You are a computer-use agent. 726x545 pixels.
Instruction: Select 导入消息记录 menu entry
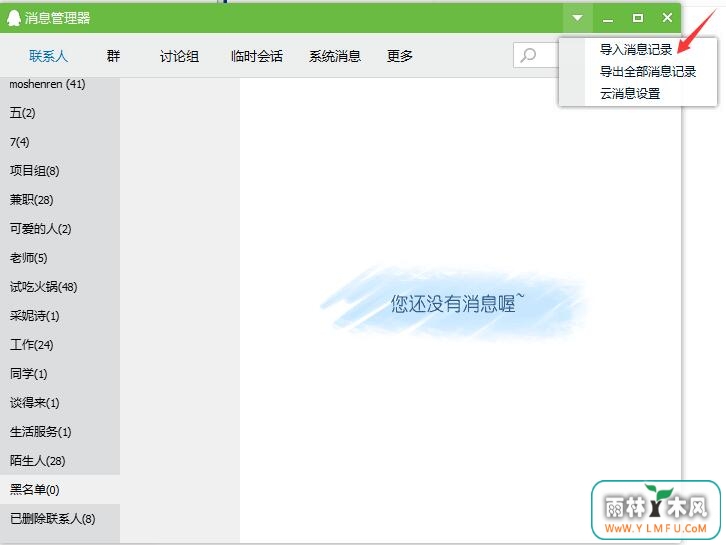tap(636, 50)
